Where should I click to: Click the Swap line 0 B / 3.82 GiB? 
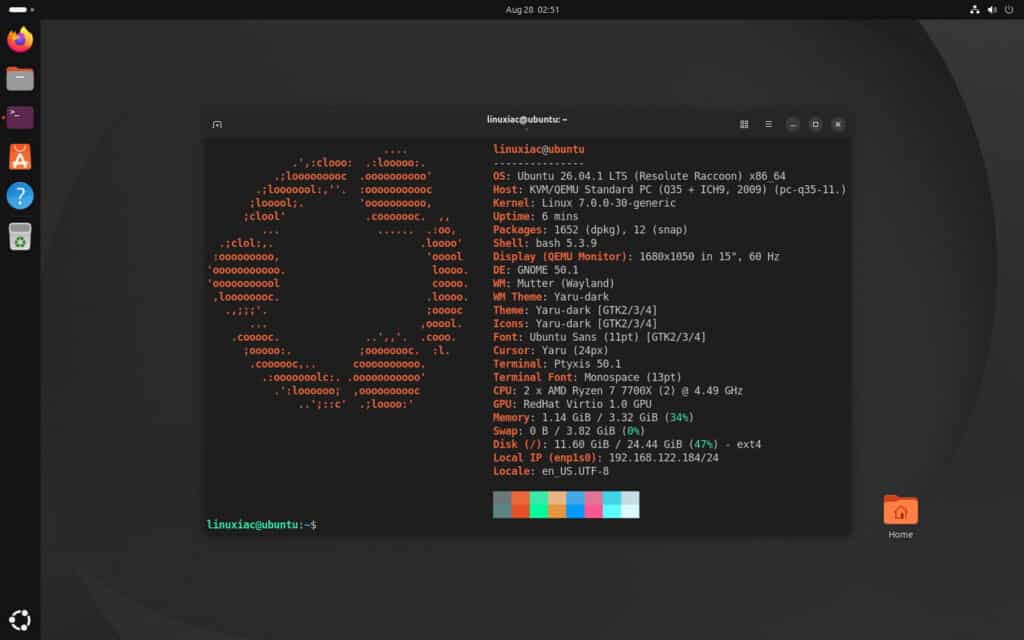[x=569, y=431]
